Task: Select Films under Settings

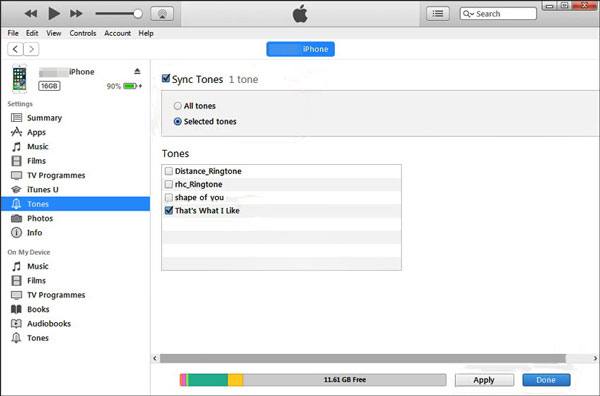Action: (36, 161)
